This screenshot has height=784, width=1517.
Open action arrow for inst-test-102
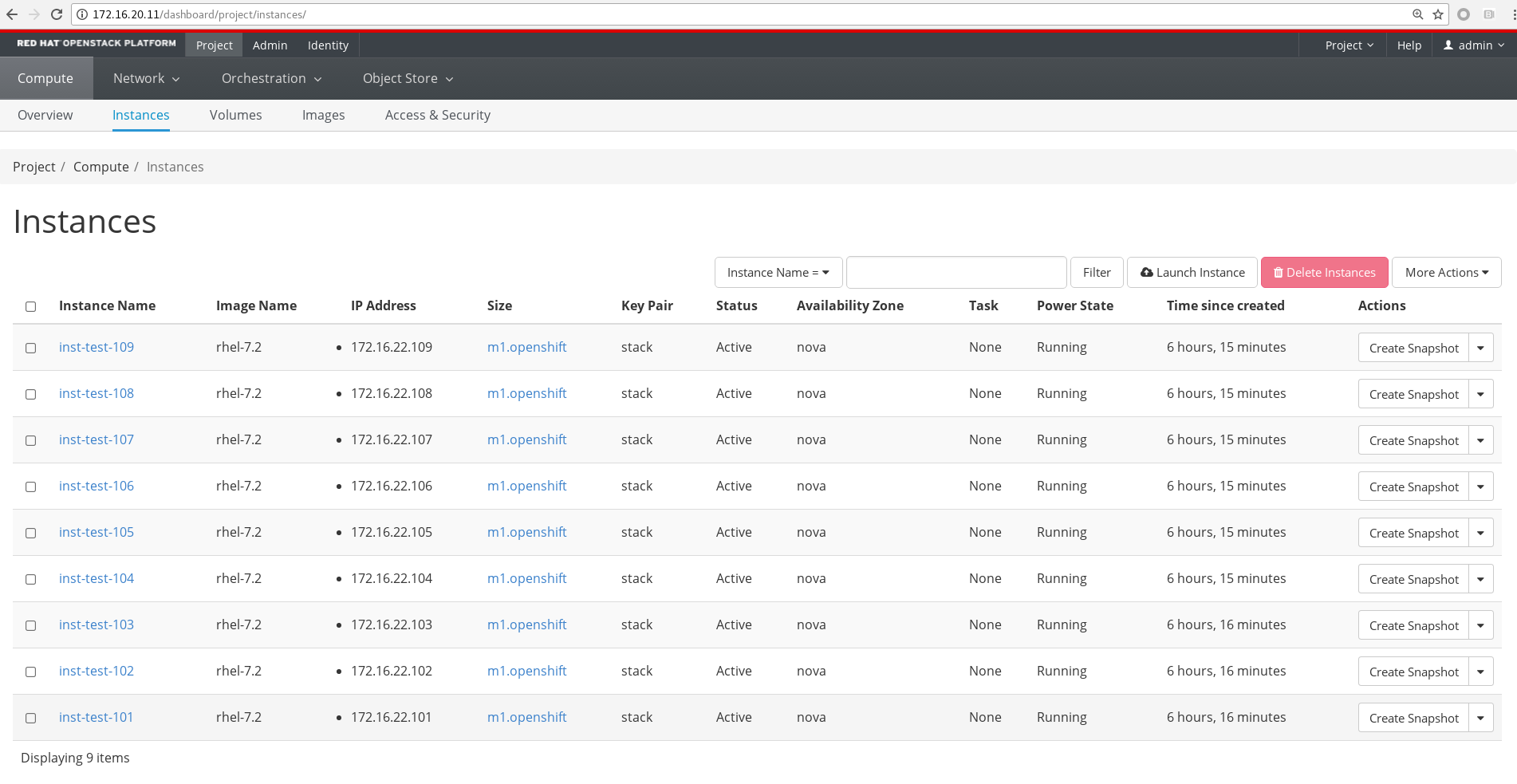coord(1480,672)
